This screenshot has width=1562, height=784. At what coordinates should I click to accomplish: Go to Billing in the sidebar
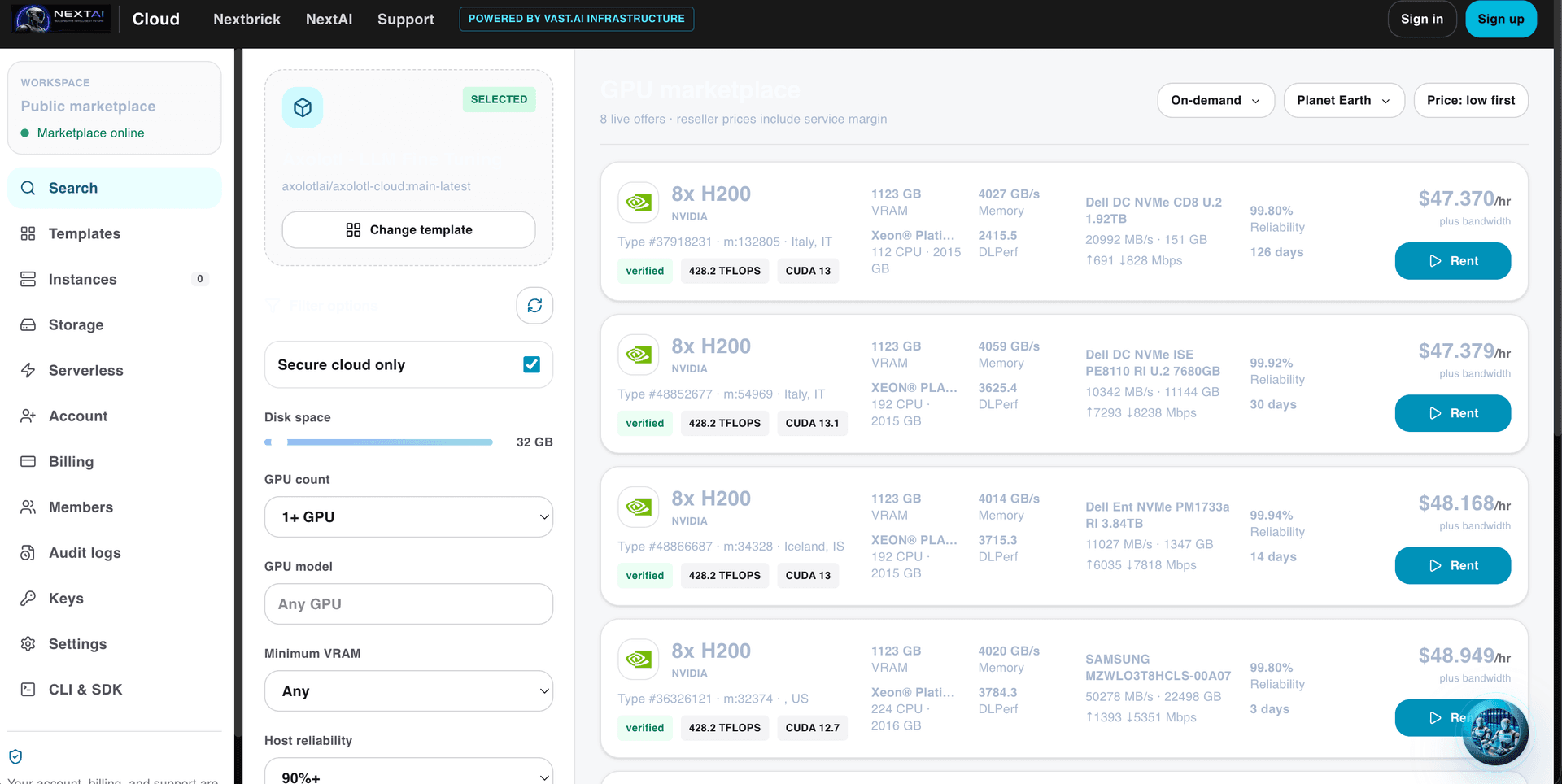[115, 461]
